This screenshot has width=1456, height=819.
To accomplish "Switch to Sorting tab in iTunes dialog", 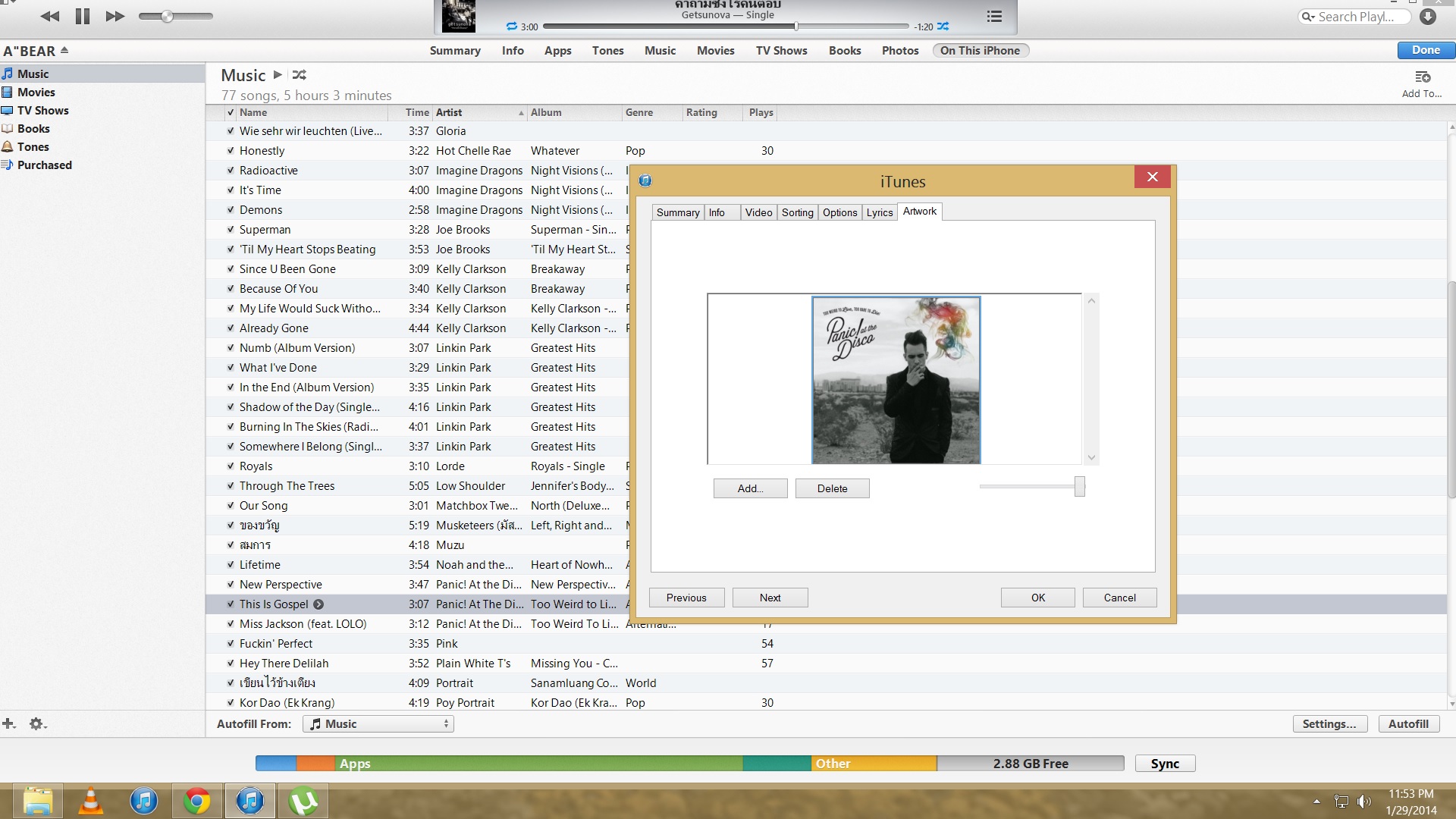I will coord(797,212).
